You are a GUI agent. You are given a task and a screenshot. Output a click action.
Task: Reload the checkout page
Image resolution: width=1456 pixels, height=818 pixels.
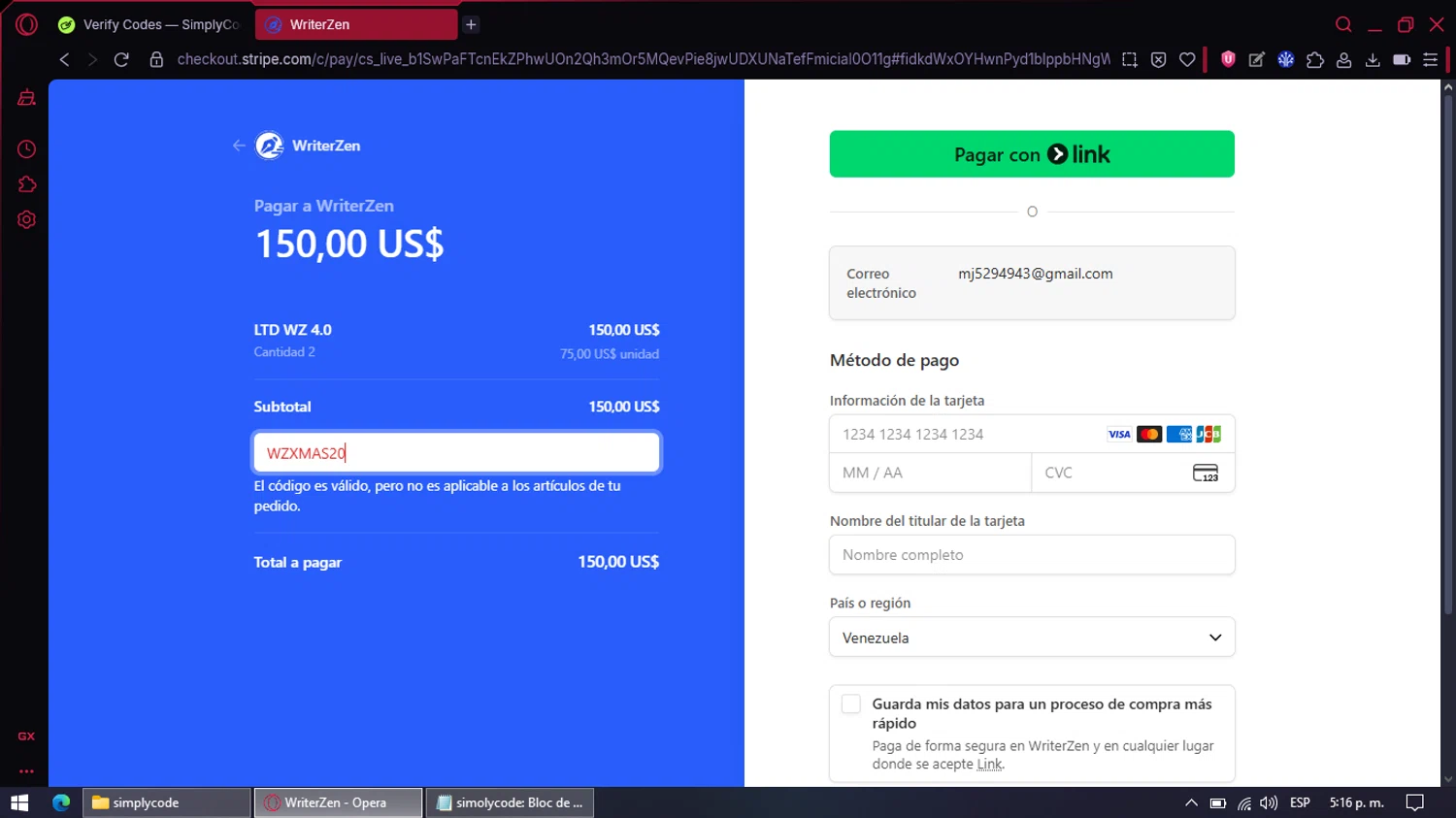pyautogui.click(x=121, y=59)
